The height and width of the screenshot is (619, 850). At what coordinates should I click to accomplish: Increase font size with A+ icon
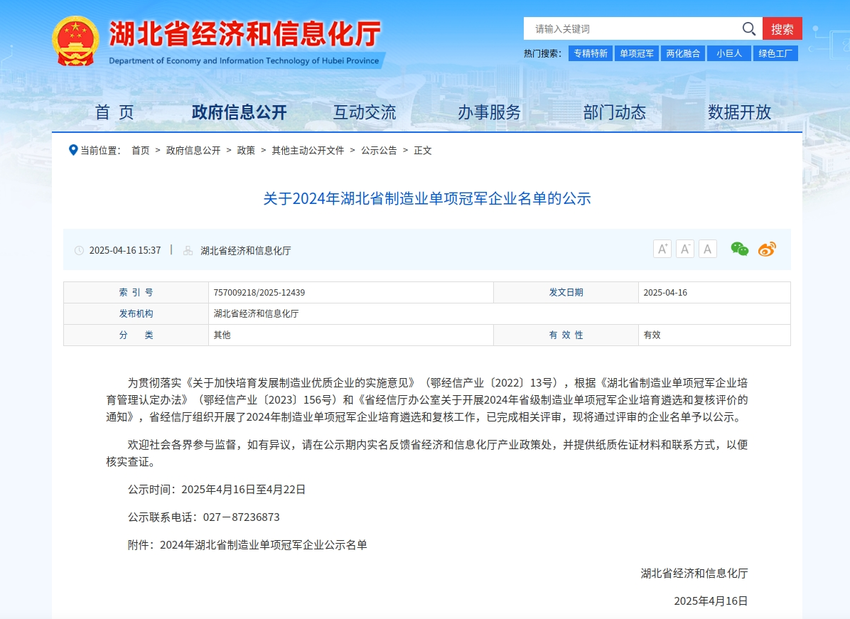(x=662, y=249)
